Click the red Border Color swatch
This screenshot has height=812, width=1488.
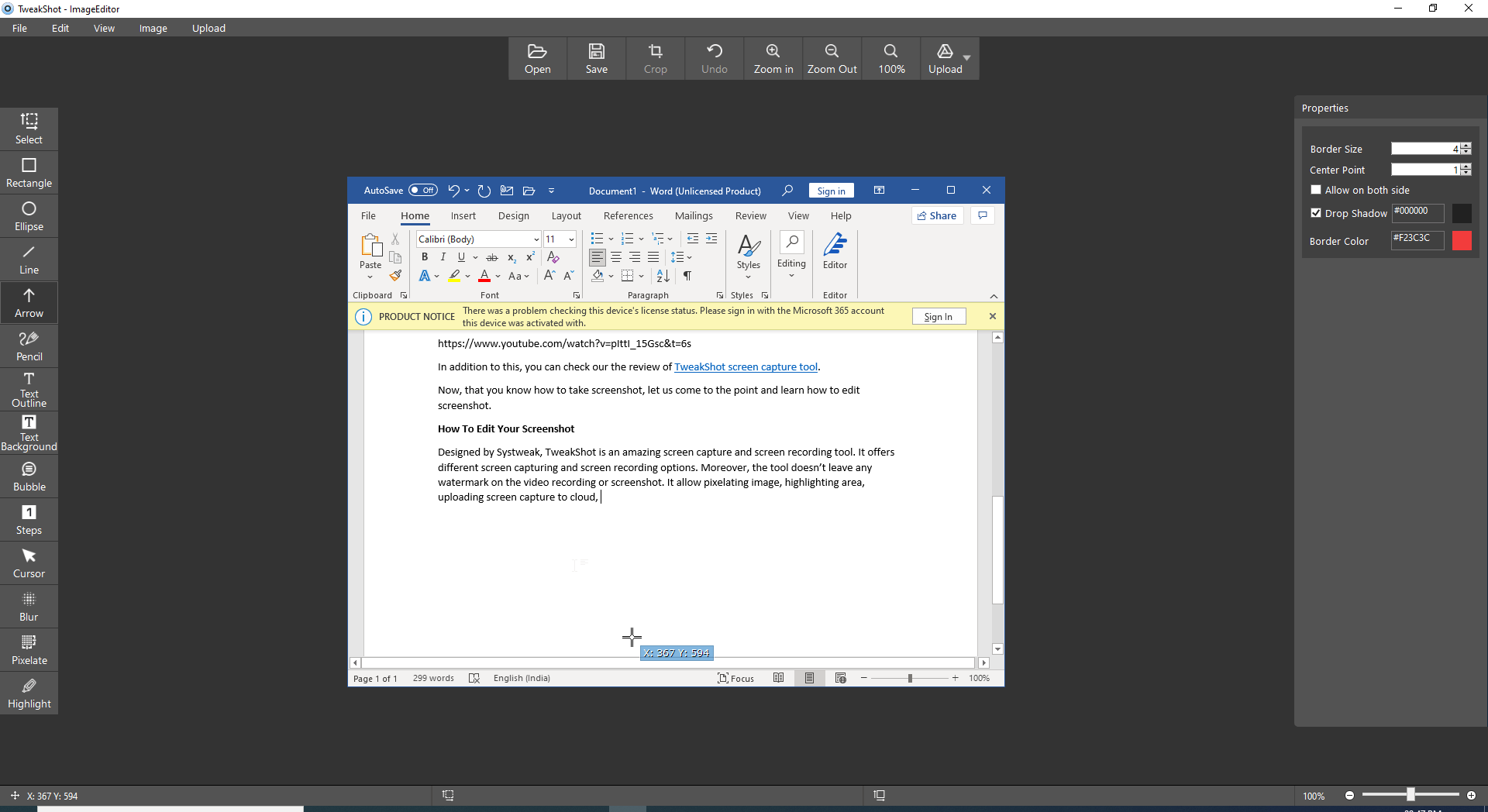tap(1462, 241)
